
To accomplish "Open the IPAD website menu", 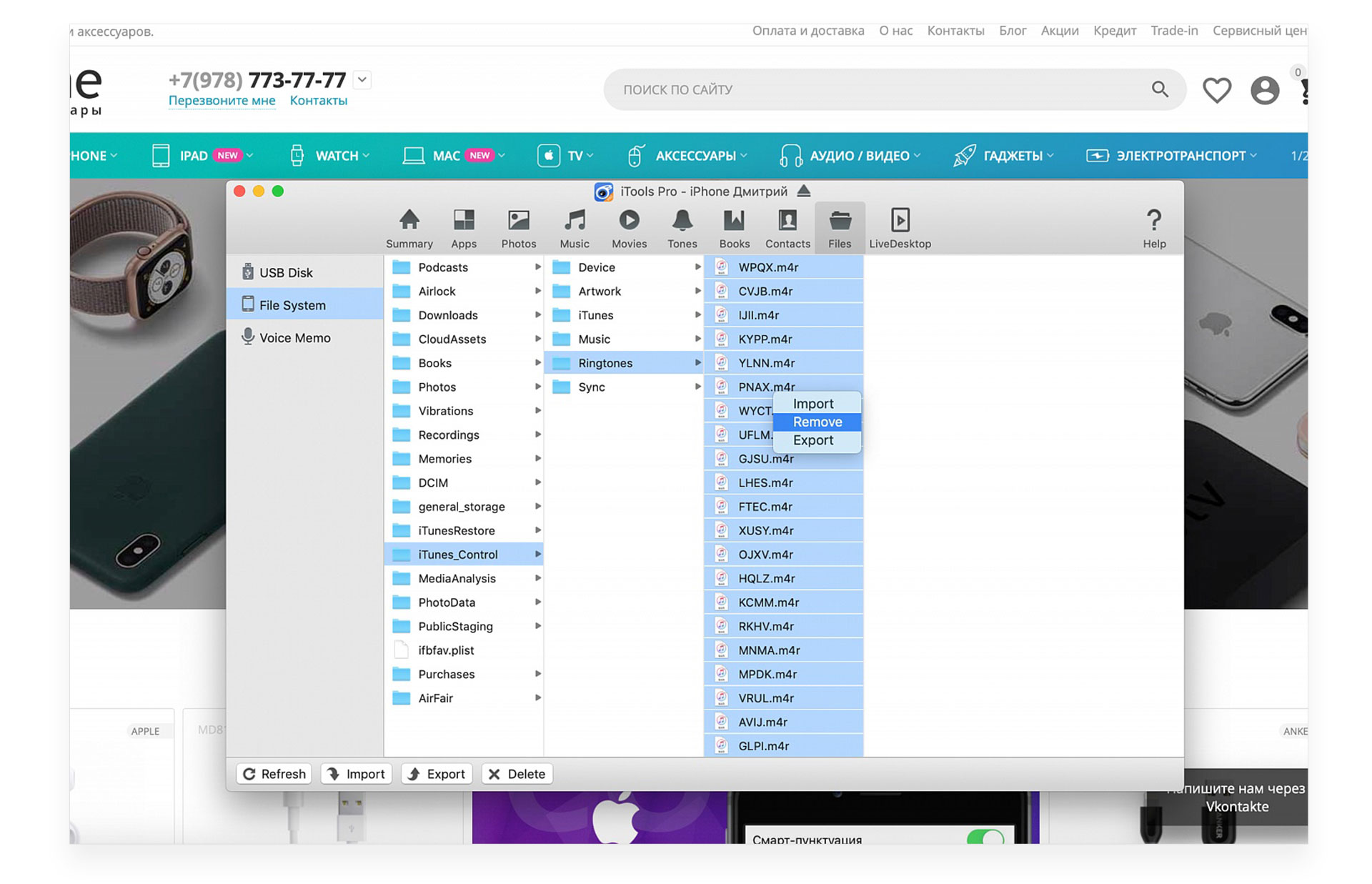I will click(202, 155).
